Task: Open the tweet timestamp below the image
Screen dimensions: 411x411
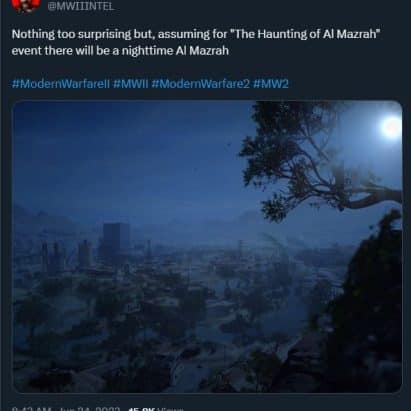Action: coord(32,409)
